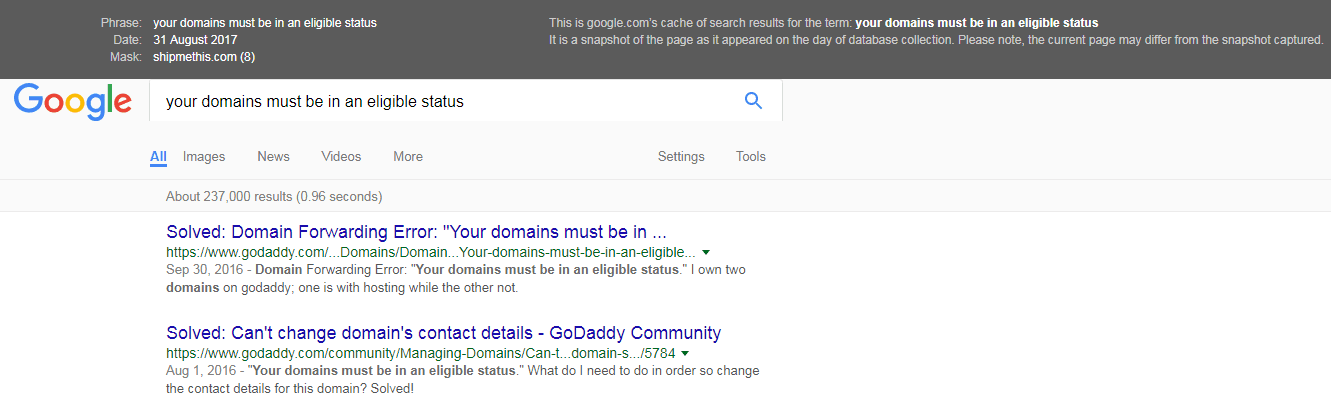Screen dimensions: 1331x405
Task: Open the More search categories menu
Action: point(408,157)
